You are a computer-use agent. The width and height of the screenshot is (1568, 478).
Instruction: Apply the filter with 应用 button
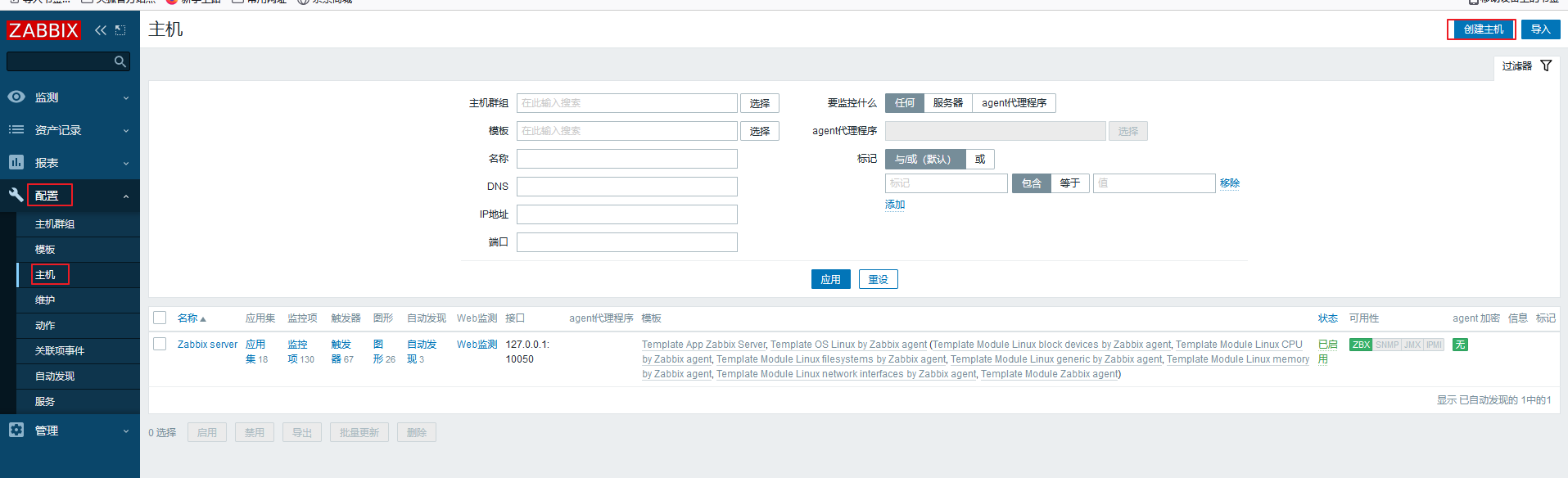click(x=831, y=279)
